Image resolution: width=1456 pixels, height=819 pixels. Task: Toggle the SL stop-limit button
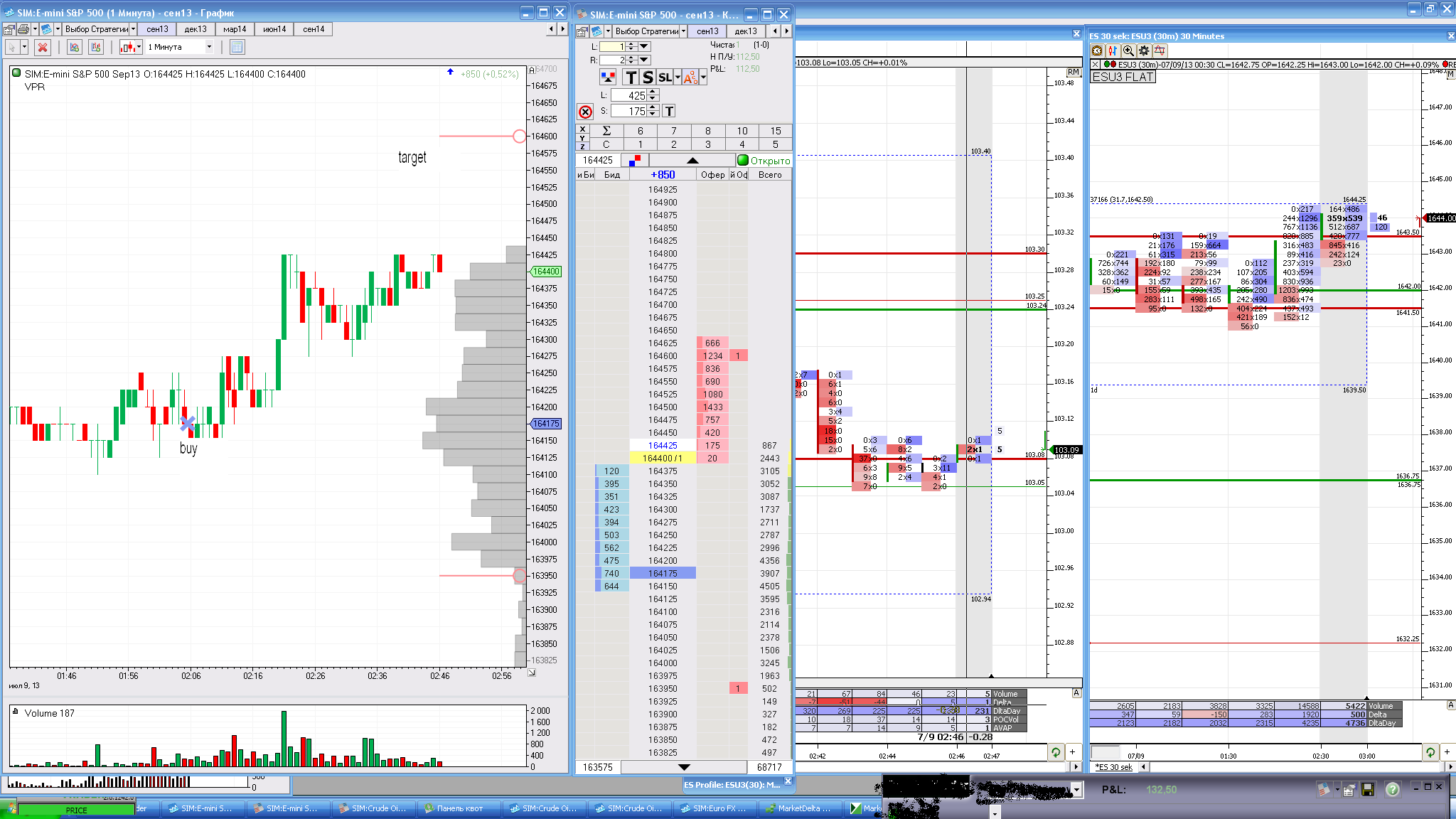coord(665,77)
